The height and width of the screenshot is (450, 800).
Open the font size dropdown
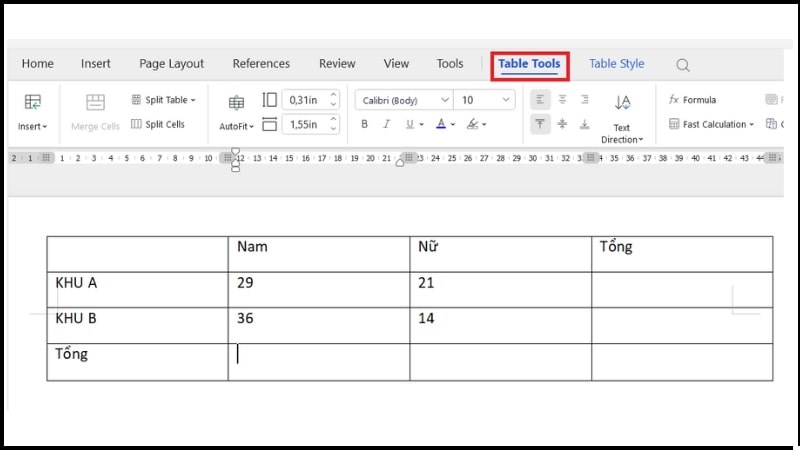point(506,100)
